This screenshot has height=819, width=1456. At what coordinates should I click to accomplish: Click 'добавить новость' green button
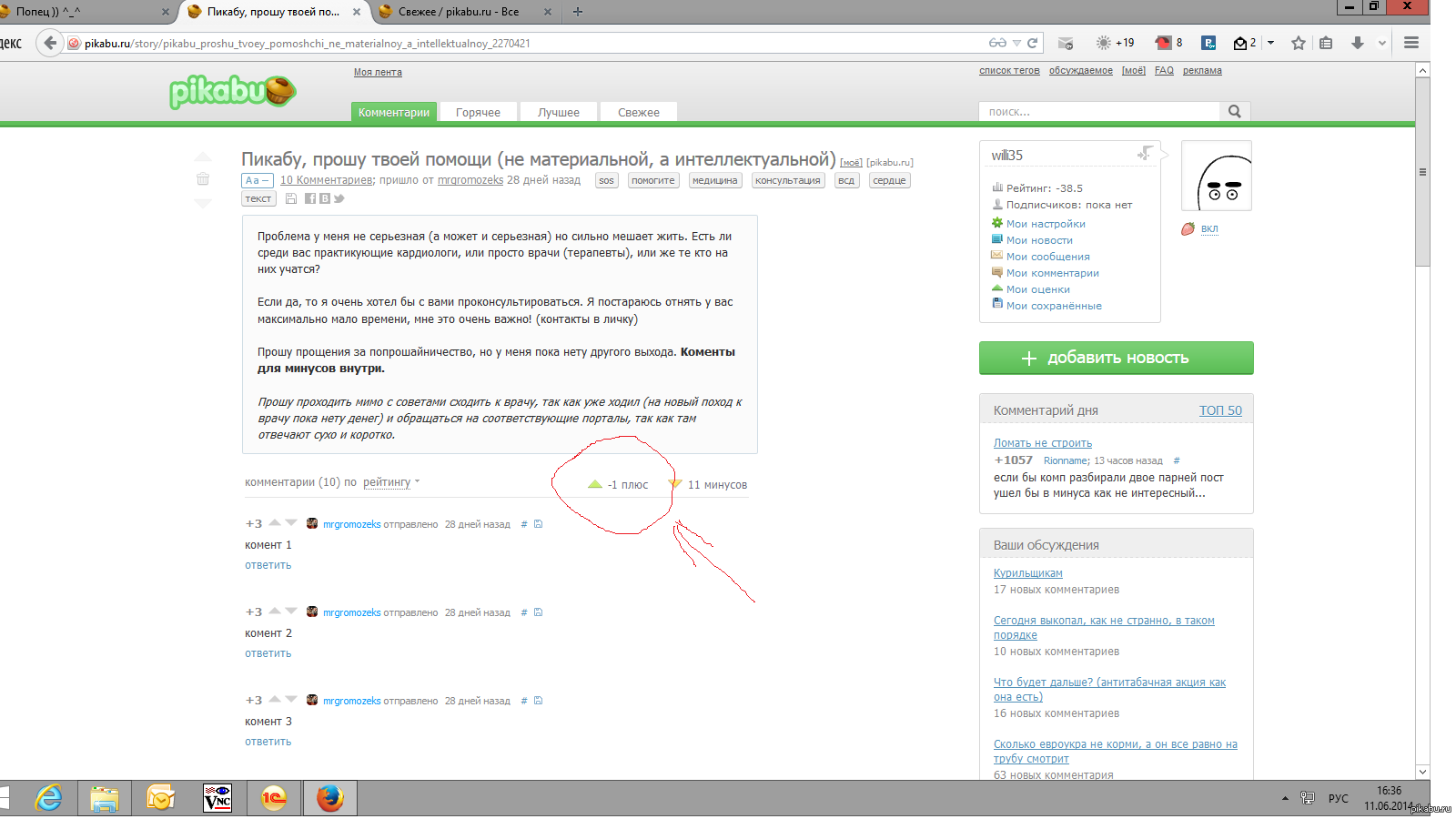tap(1116, 358)
